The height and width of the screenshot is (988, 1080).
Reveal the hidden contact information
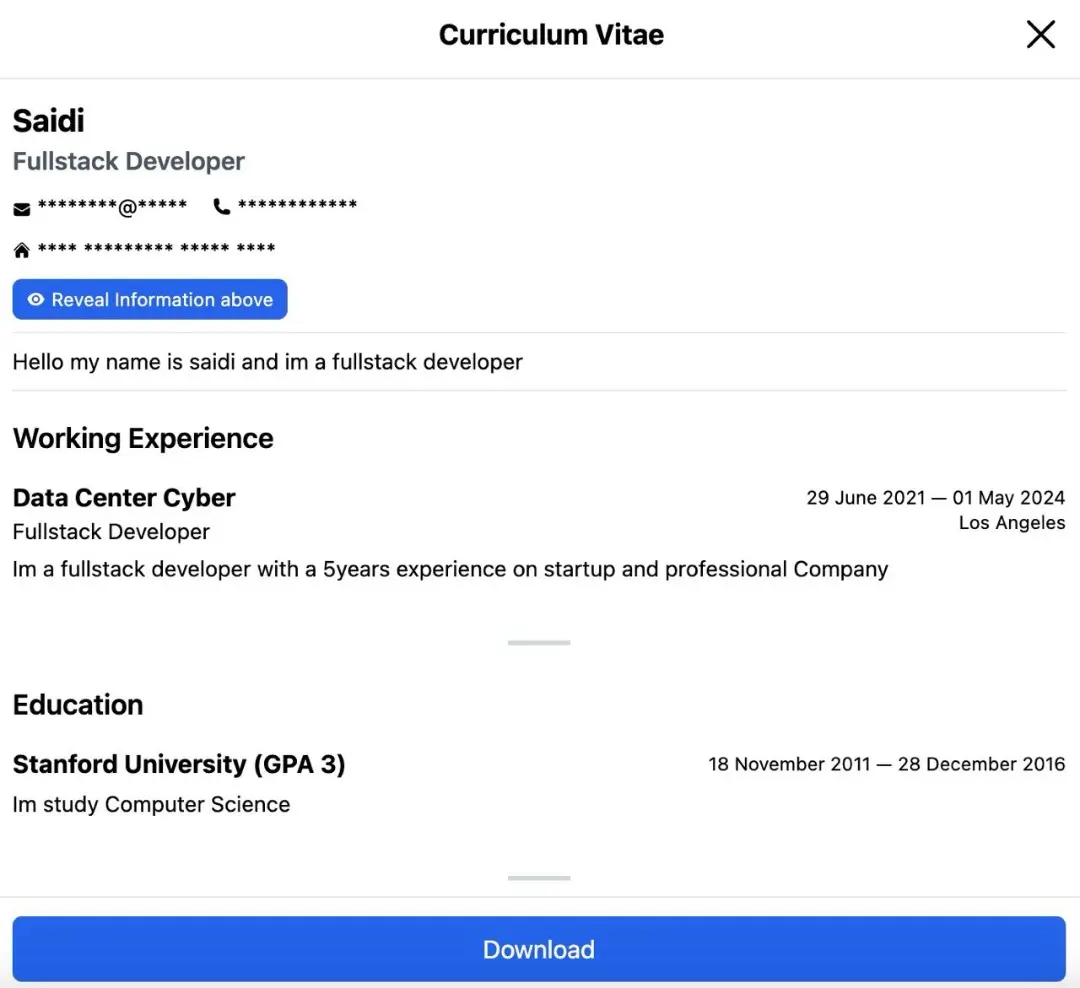(x=149, y=299)
